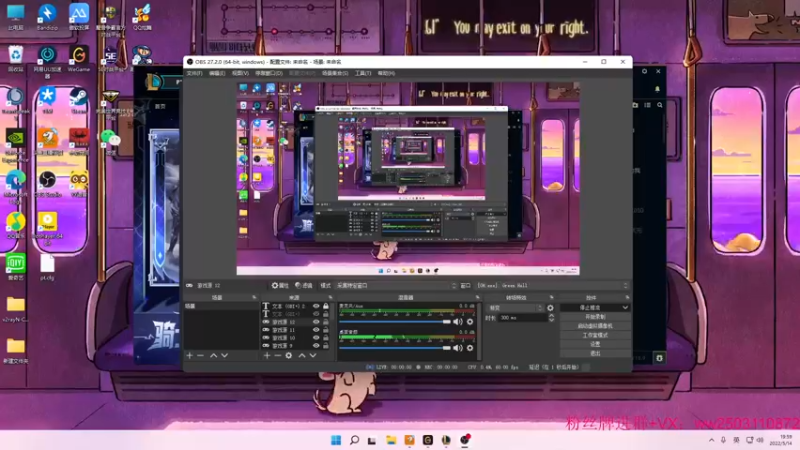
Task: Move the scene down with the arrow icon
Action: tap(224, 356)
